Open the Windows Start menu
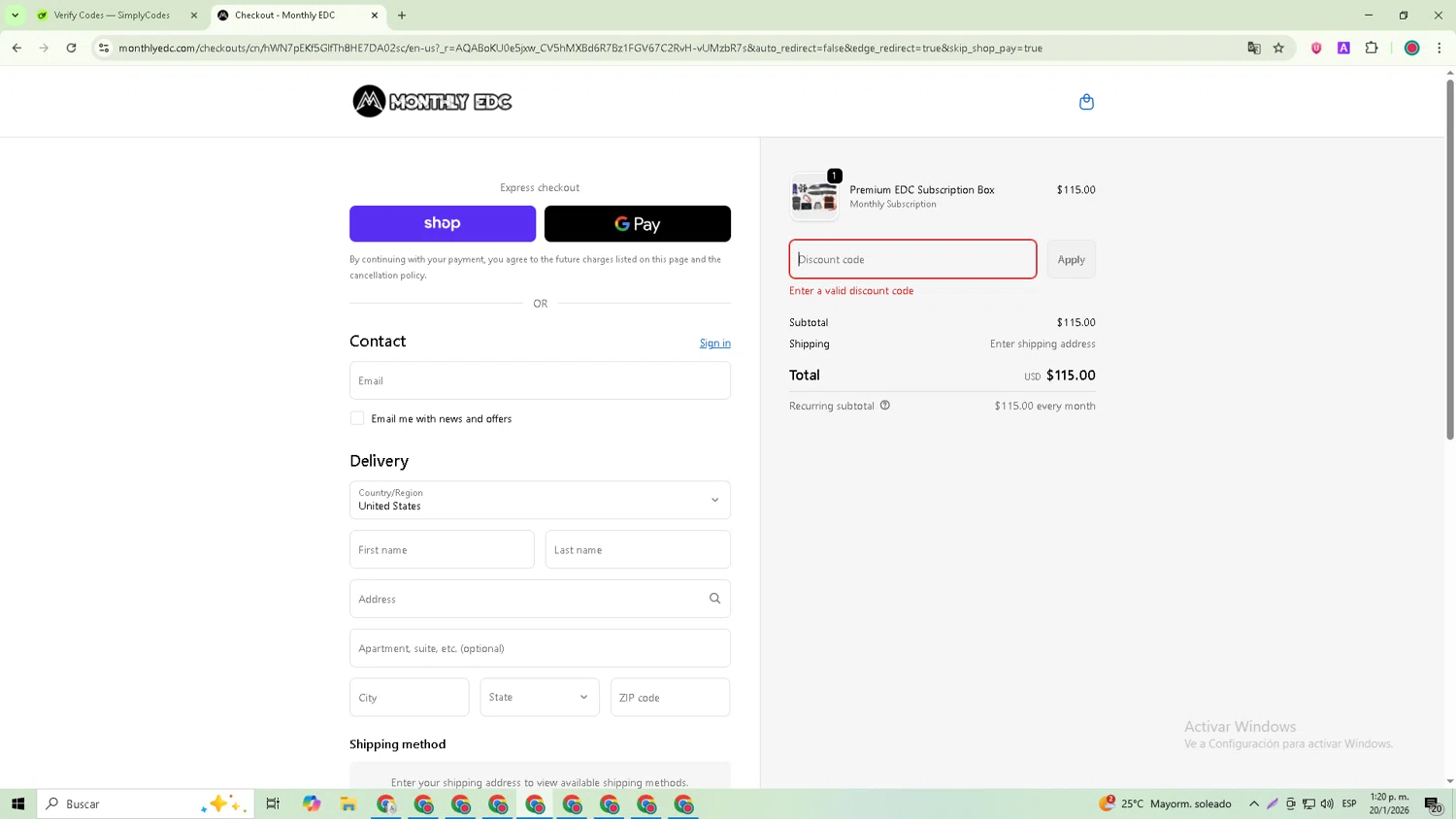Image resolution: width=1456 pixels, height=819 pixels. 17,803
